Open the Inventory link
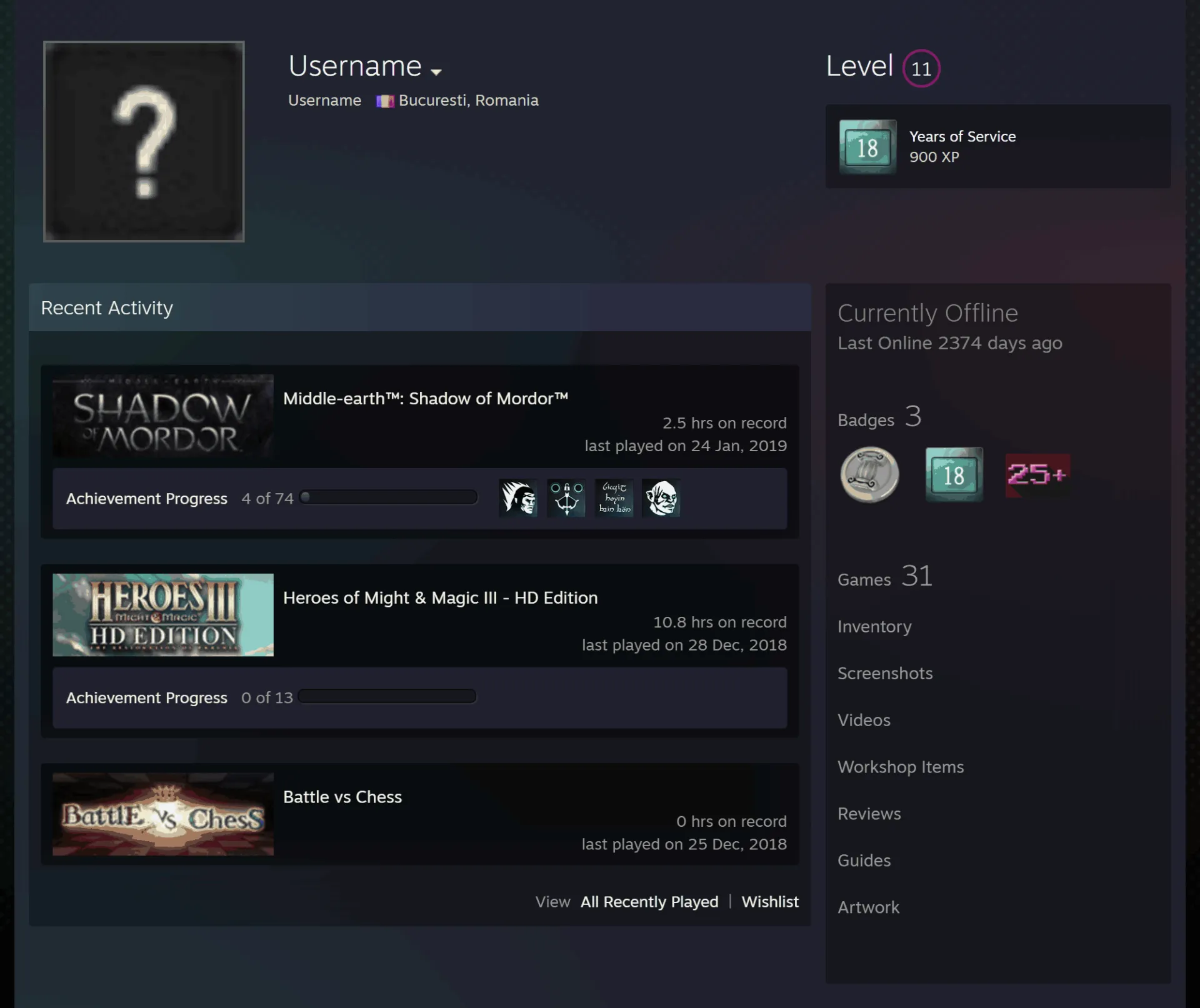Viewport: 1200px width, 1008px height. pos(874,627)
